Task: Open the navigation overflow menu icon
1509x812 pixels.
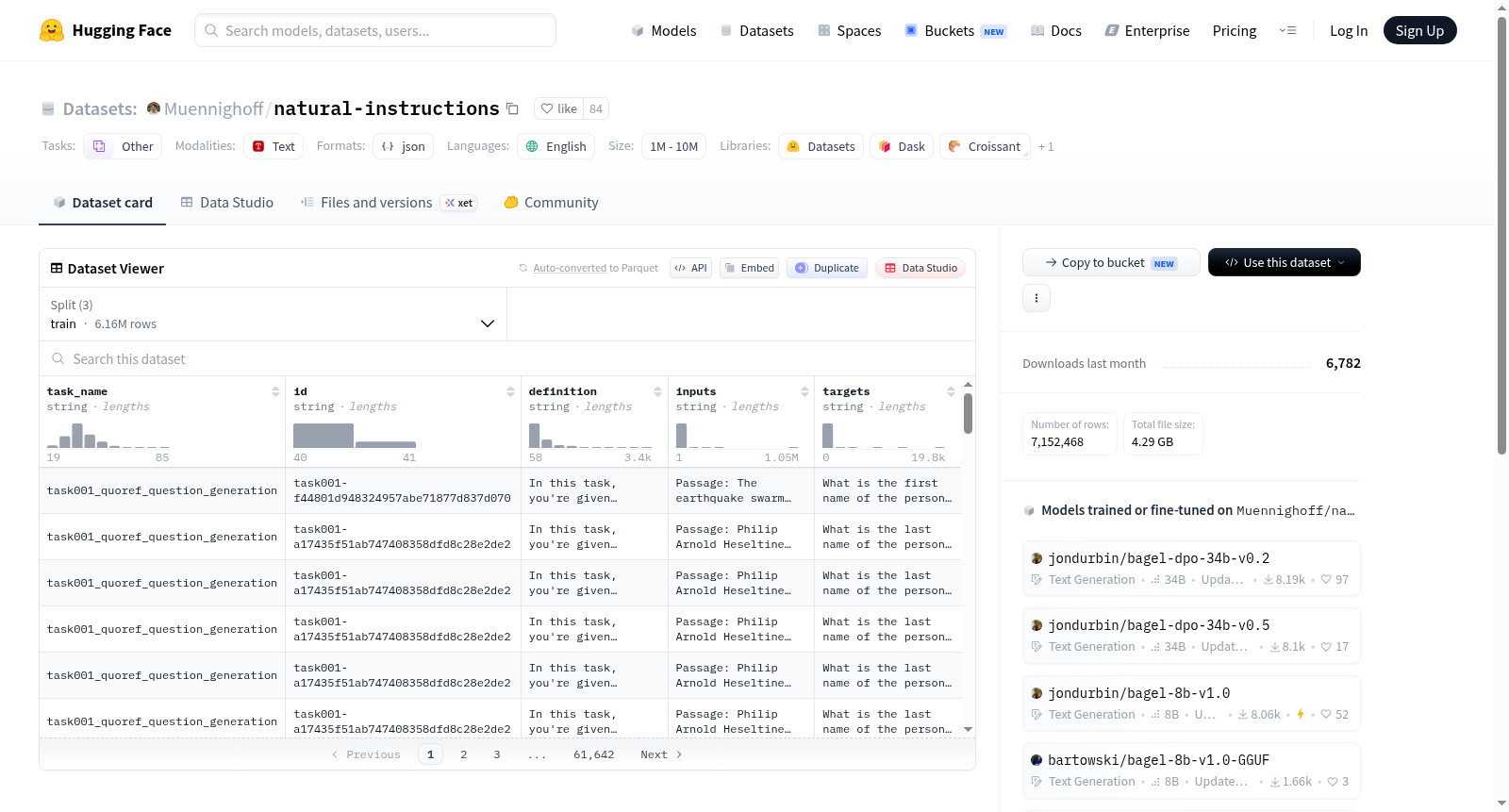Action: point(1287,30)
